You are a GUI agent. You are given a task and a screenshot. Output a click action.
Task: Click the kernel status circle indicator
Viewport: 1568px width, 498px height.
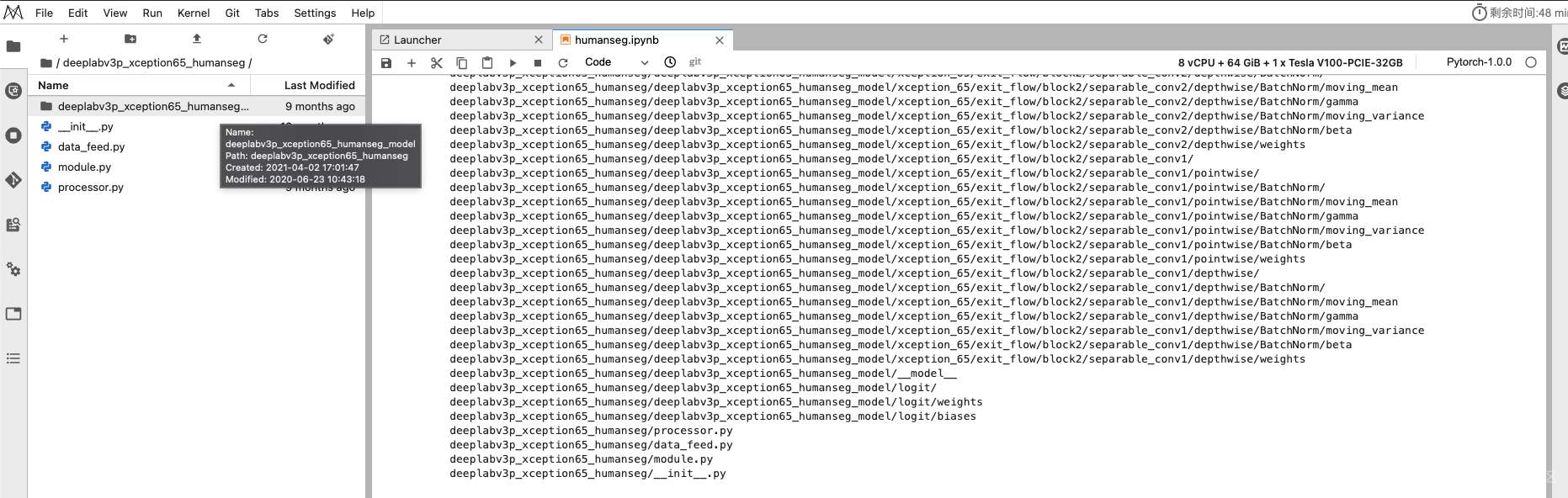(1531, 62)
